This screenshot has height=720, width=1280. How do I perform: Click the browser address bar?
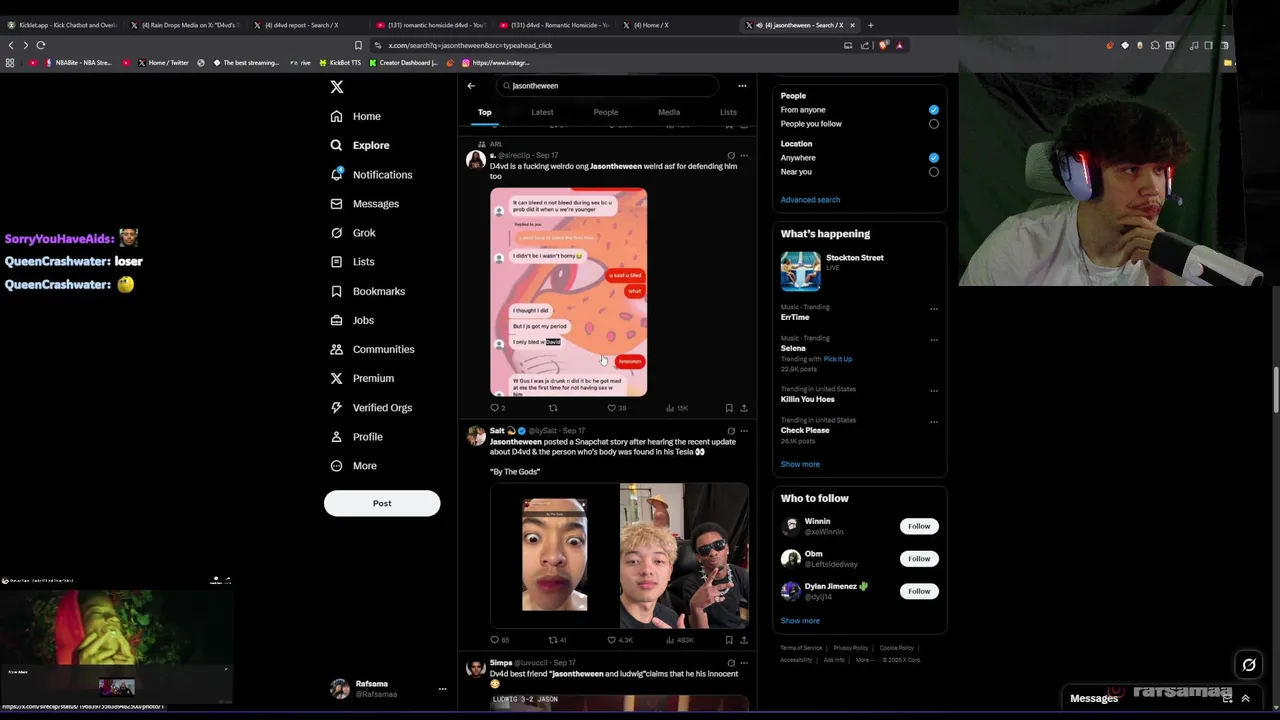click(x=610, y=45)
